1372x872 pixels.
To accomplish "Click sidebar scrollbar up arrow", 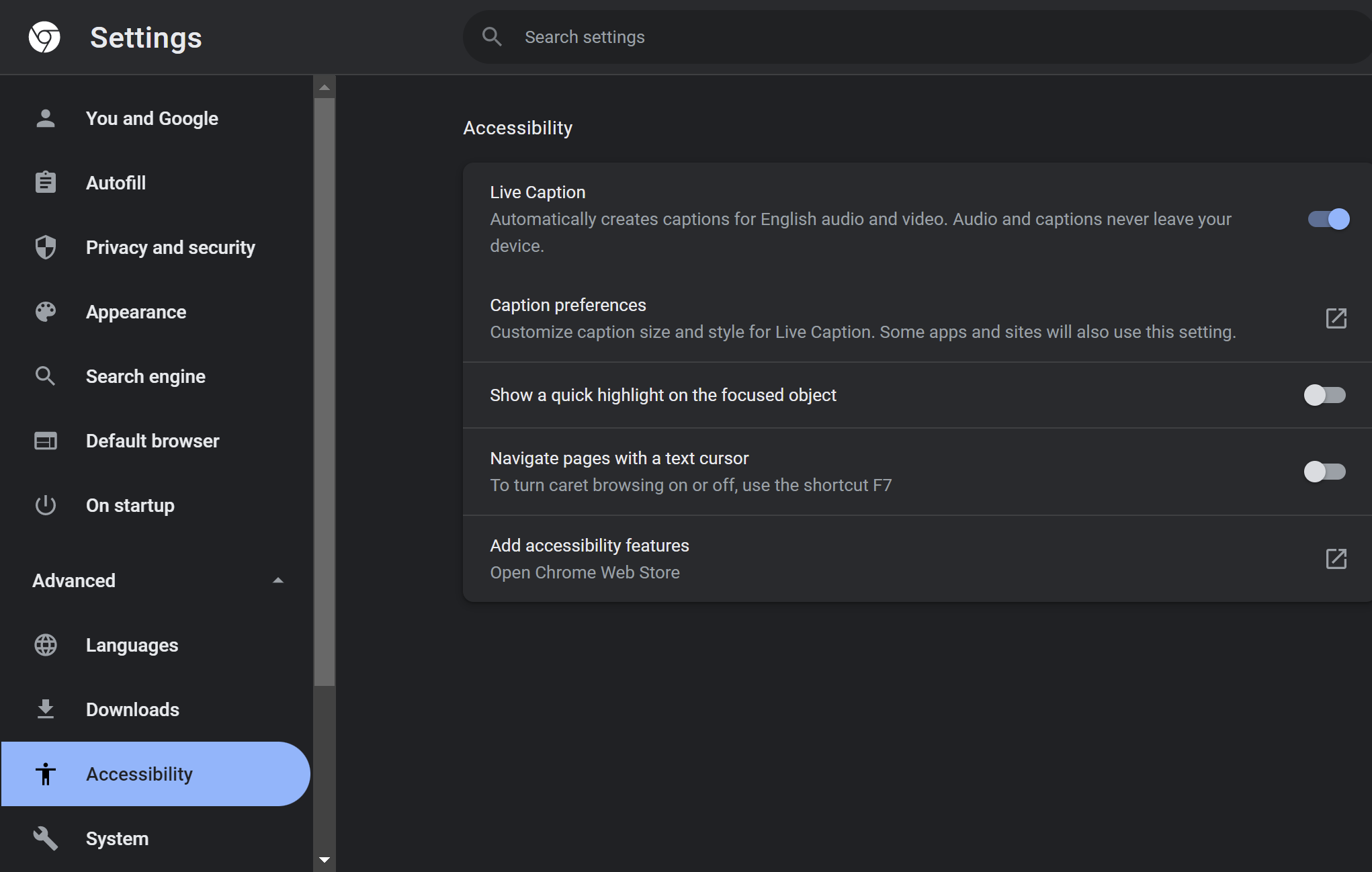I will 325,87.
